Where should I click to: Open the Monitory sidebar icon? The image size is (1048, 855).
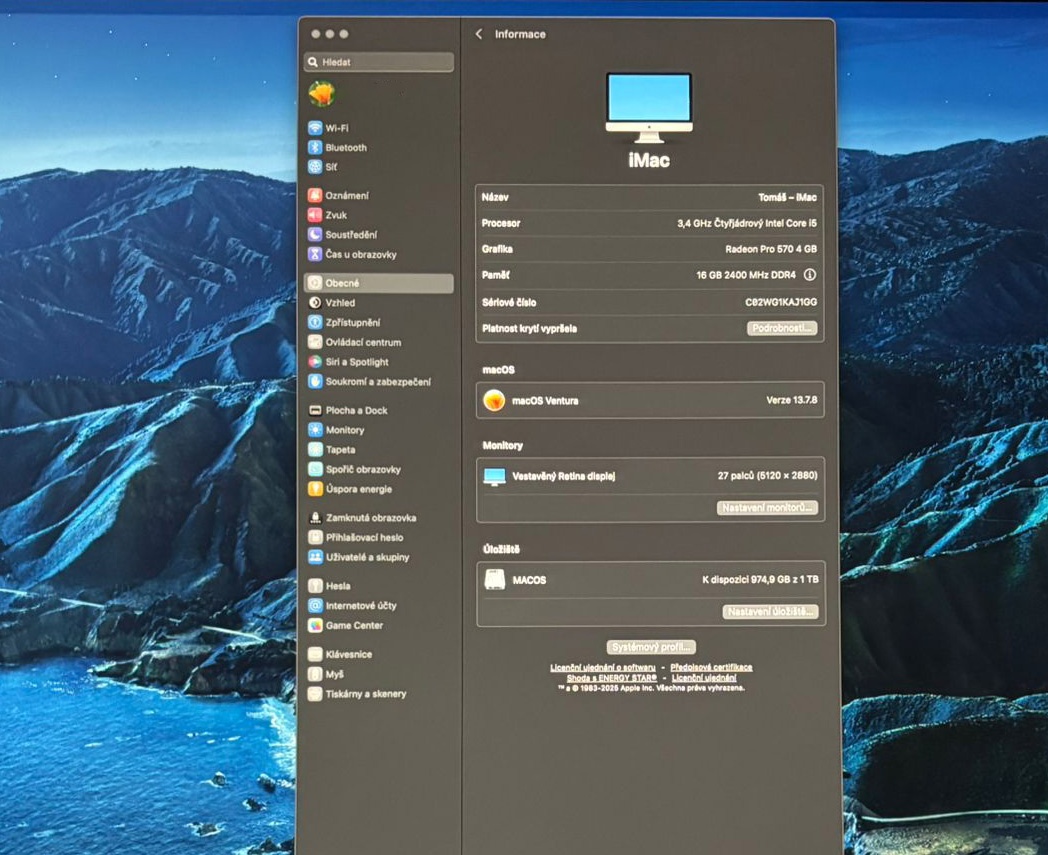tap(315, 430)
